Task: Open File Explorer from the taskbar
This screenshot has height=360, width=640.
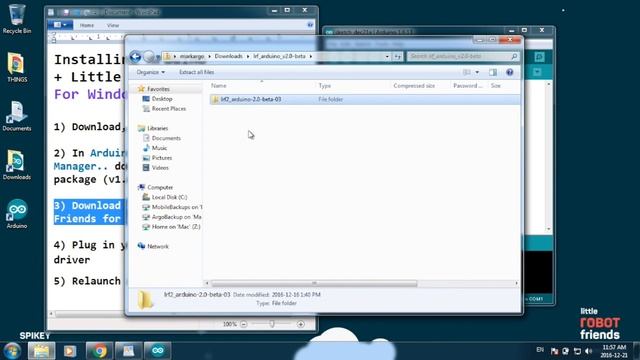Action: point(41,351)
